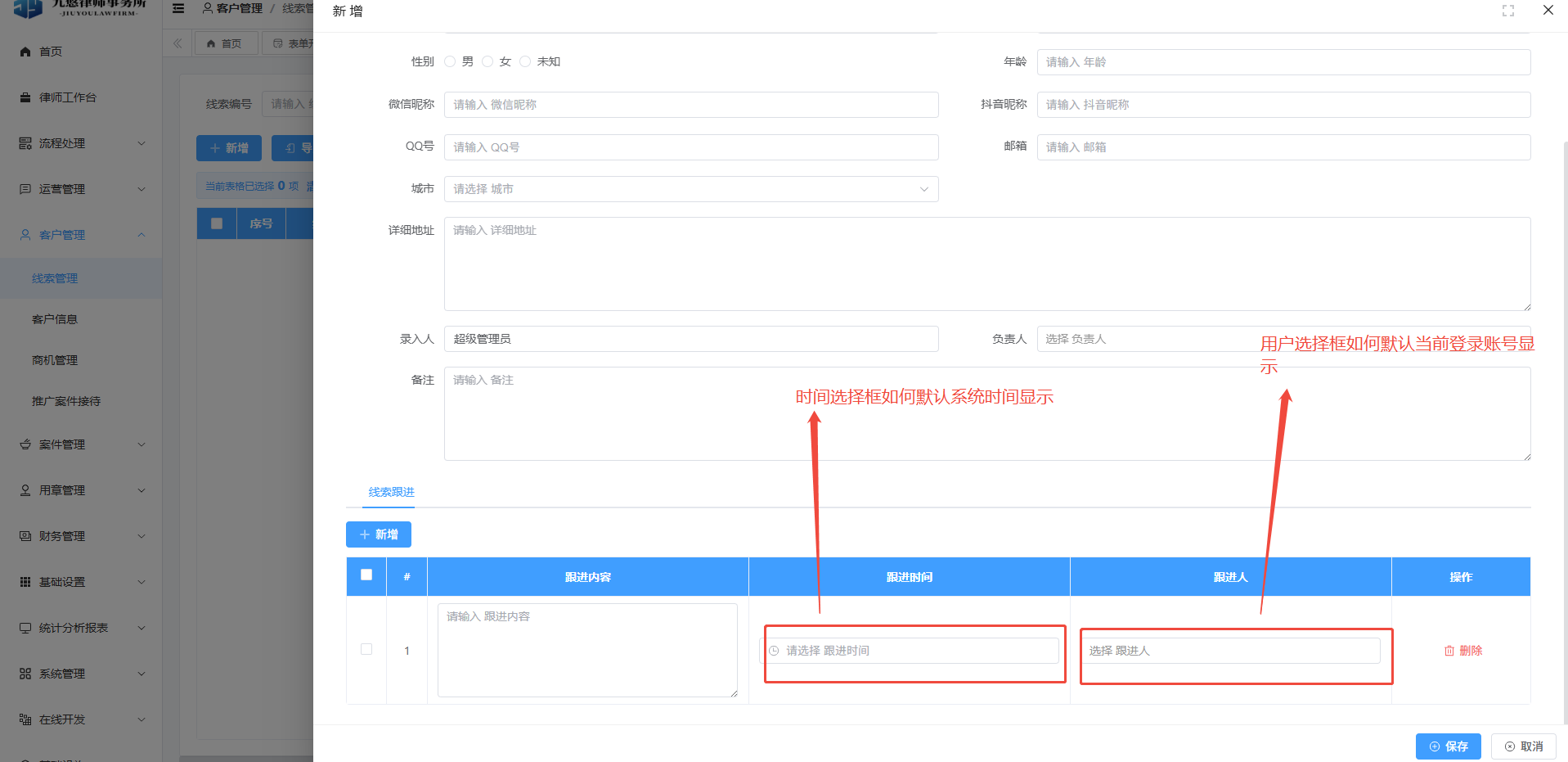Click the 取消 cancel button
Image resolution: width=1568 pixels, height=762 pixels.
[x=1523, y=746]
